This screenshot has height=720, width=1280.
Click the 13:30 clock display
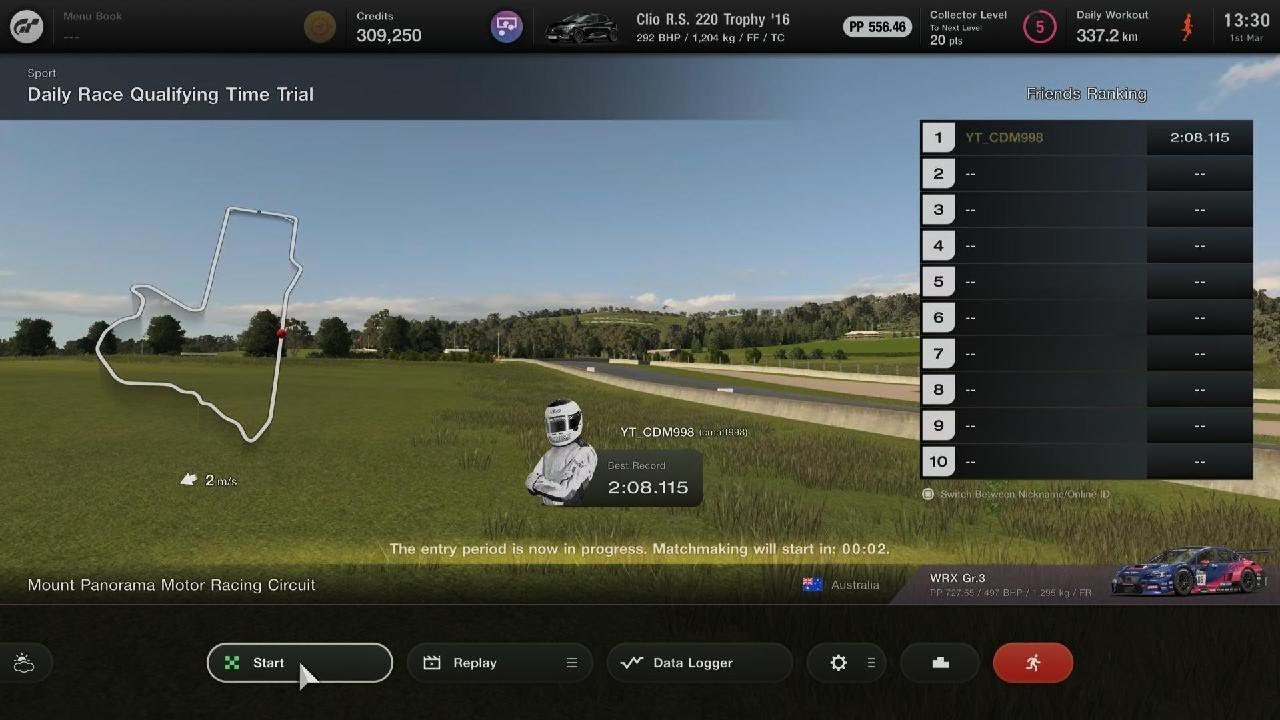point(1246,20)
